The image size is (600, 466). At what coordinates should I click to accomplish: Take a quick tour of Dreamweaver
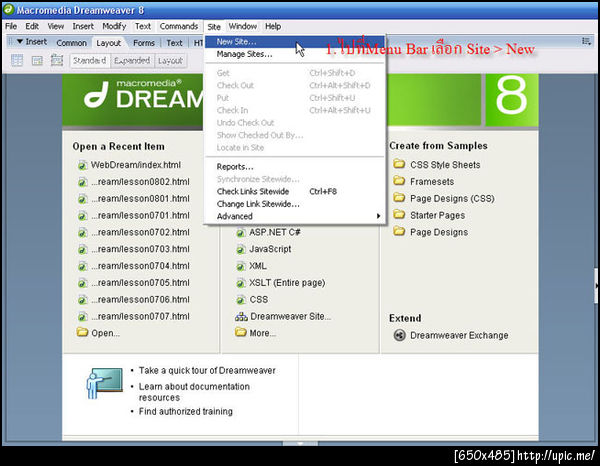click(207, 370)
